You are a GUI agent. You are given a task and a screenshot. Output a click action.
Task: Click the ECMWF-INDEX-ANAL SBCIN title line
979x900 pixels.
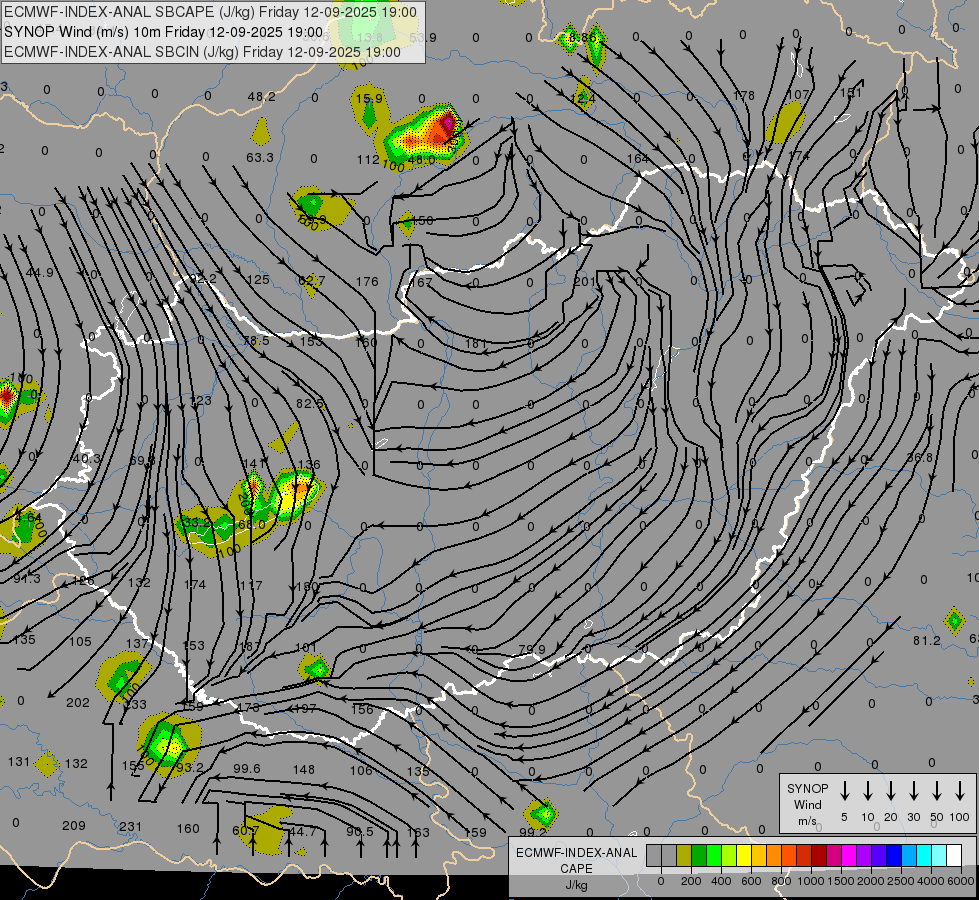click(x=202, y=52)
